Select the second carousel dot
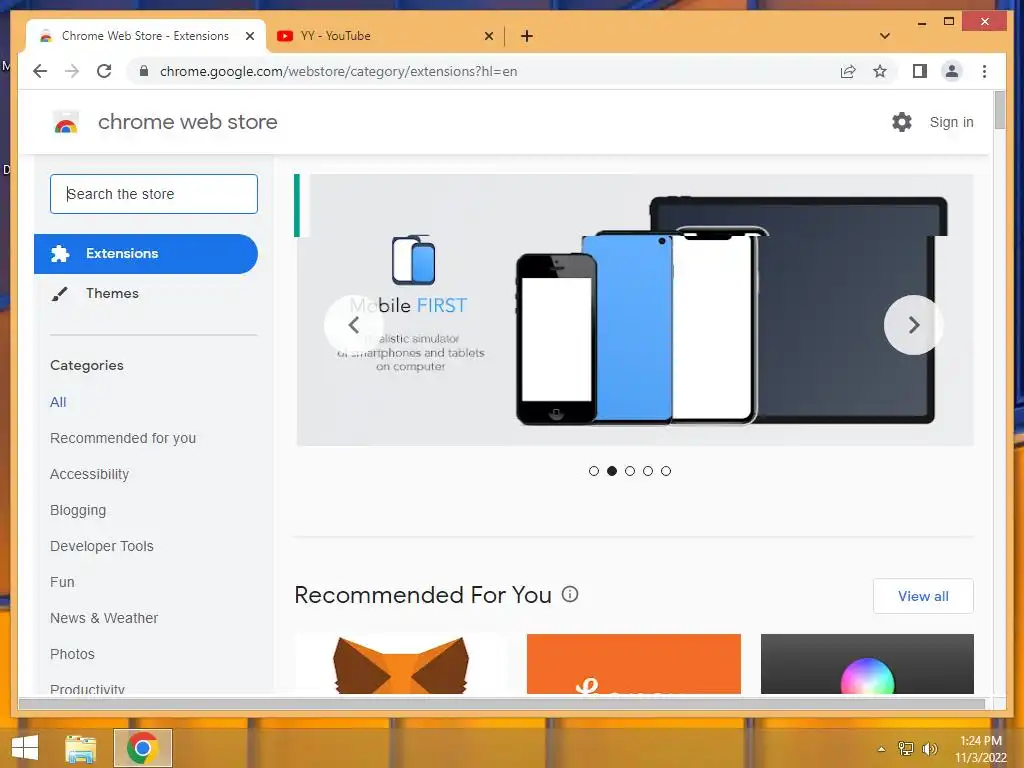This screenshot has height=768, width=1024. click(612, 471)
